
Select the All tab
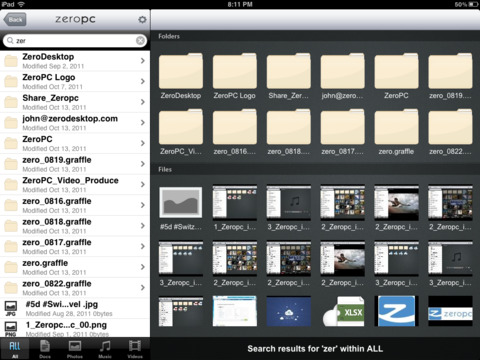[15, 349]
